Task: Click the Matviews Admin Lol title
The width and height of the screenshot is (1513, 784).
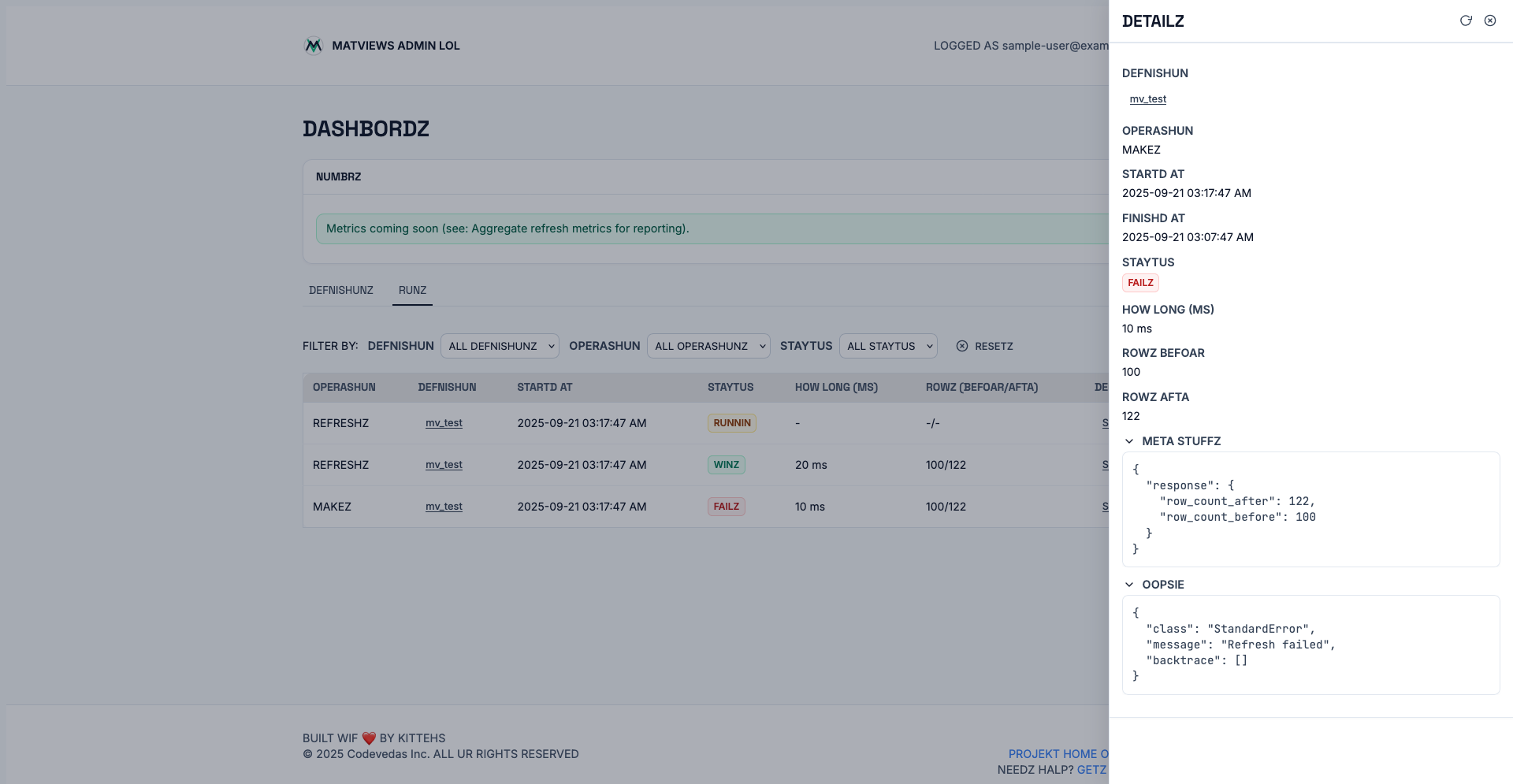Action: 396,46
